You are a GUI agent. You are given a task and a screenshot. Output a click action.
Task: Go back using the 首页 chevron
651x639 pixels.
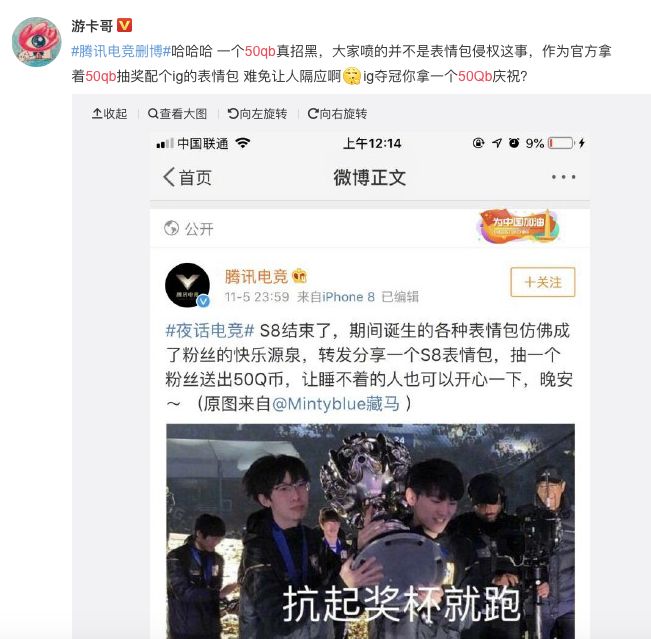point(187,178)
